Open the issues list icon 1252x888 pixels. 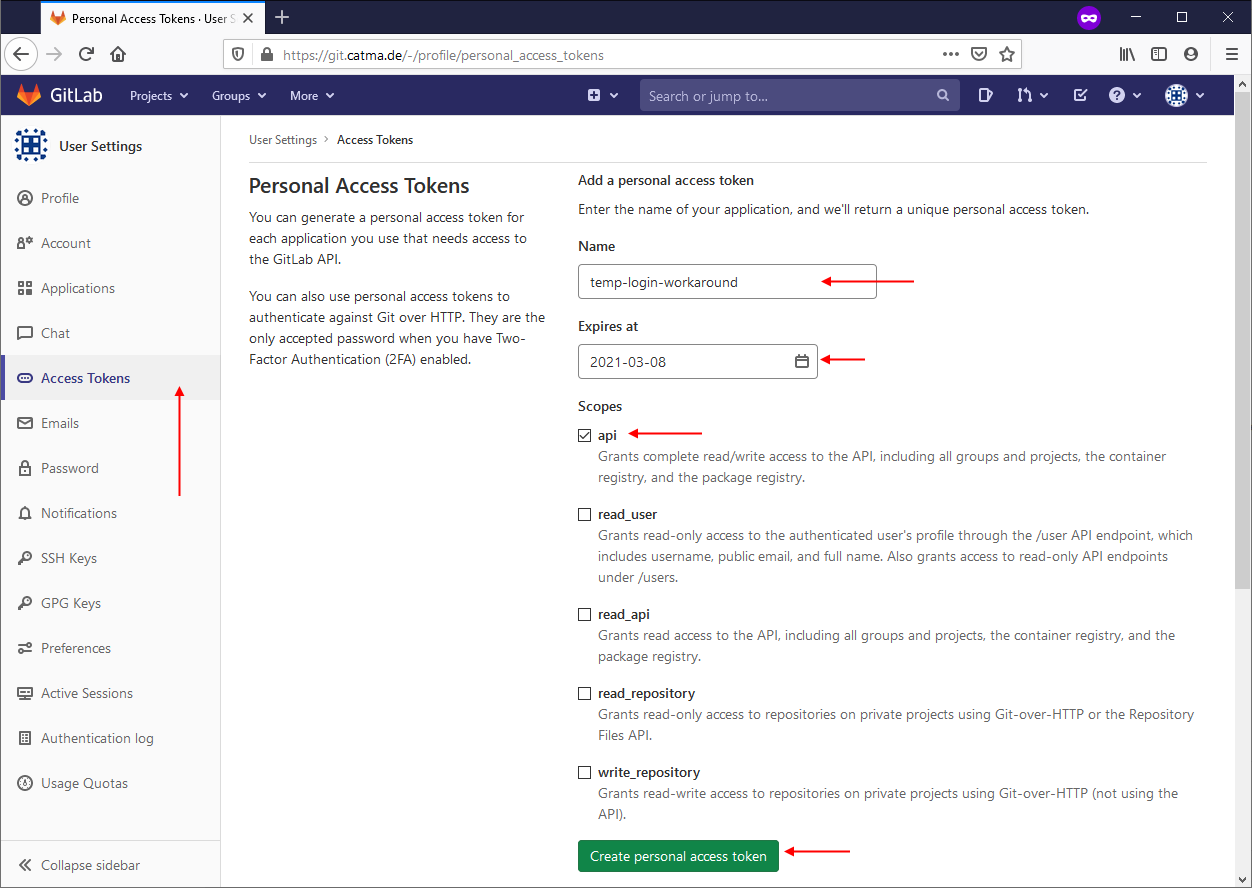coord(985,95)
